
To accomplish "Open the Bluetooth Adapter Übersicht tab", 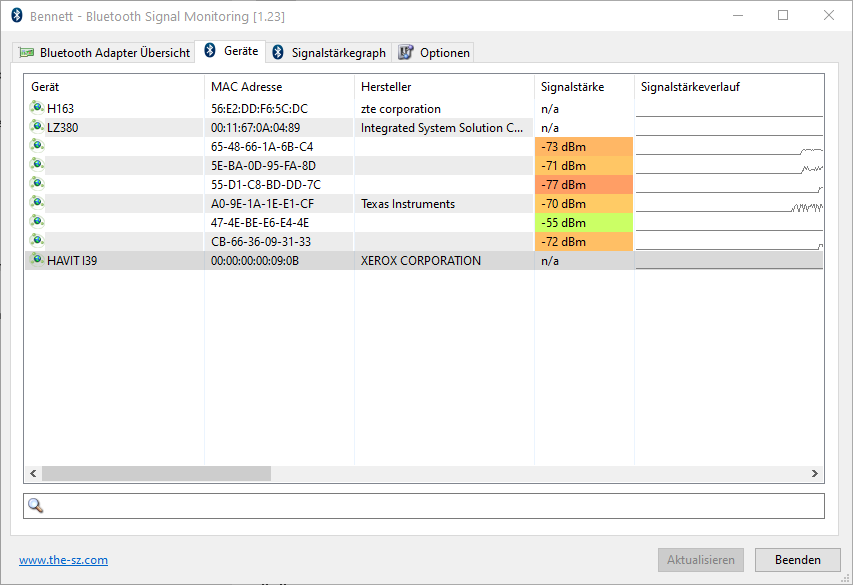I will coord(104,53).
